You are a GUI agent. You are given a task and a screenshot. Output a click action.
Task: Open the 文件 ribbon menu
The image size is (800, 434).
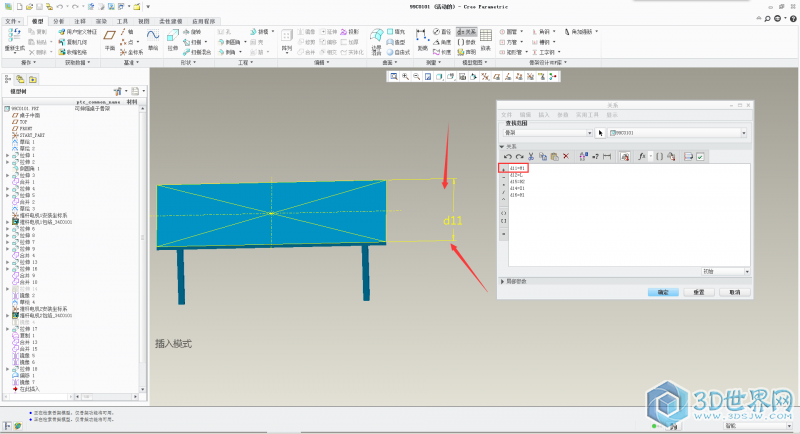12,21
